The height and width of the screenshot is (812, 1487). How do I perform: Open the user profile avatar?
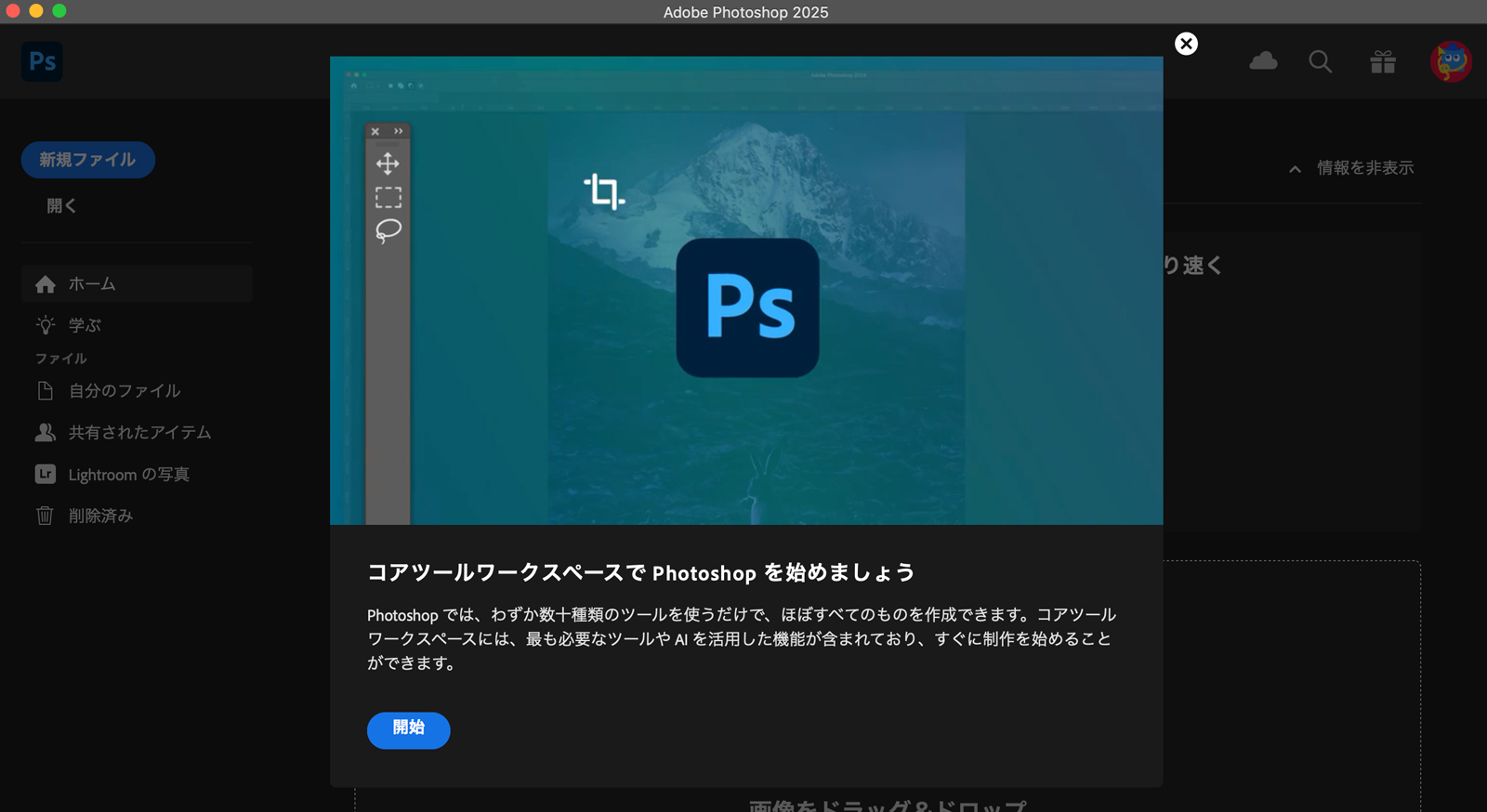click(x=1450, y=61)
